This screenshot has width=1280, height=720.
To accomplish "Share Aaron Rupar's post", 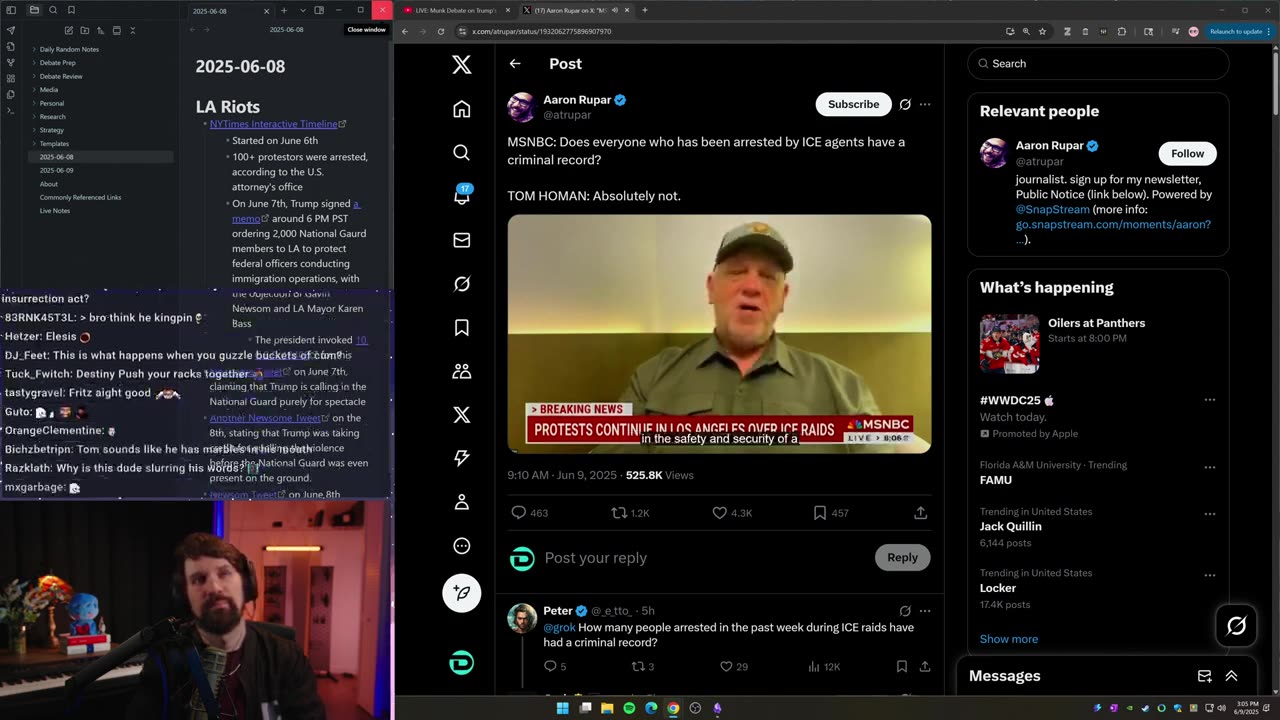I will (920, 513).
